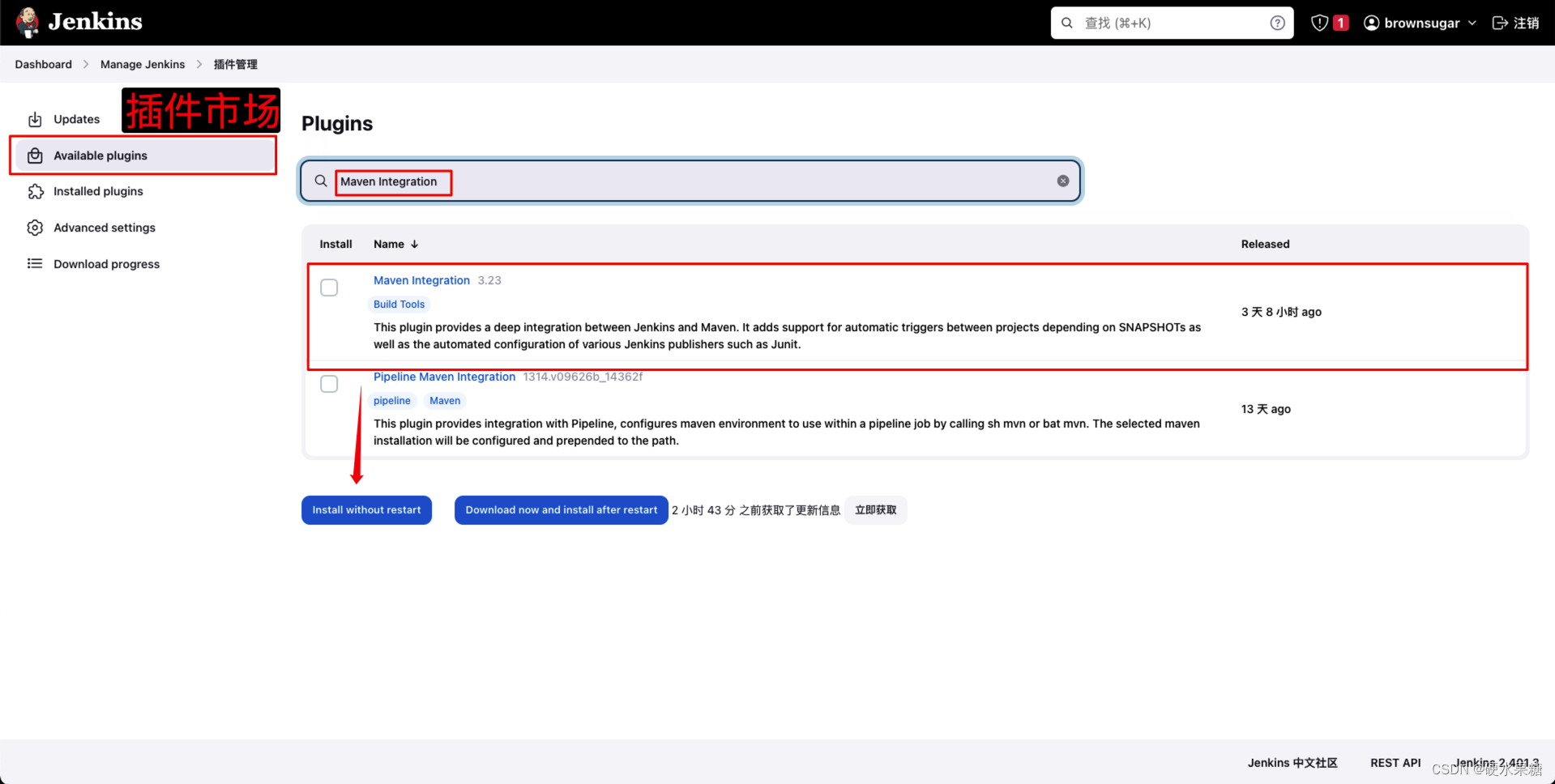Image resolution: width=1555 pixels, height=784 pixels.
Task: Open the Maven Integration plugin link
Action: pyautogui.click(x=421, y=280)
